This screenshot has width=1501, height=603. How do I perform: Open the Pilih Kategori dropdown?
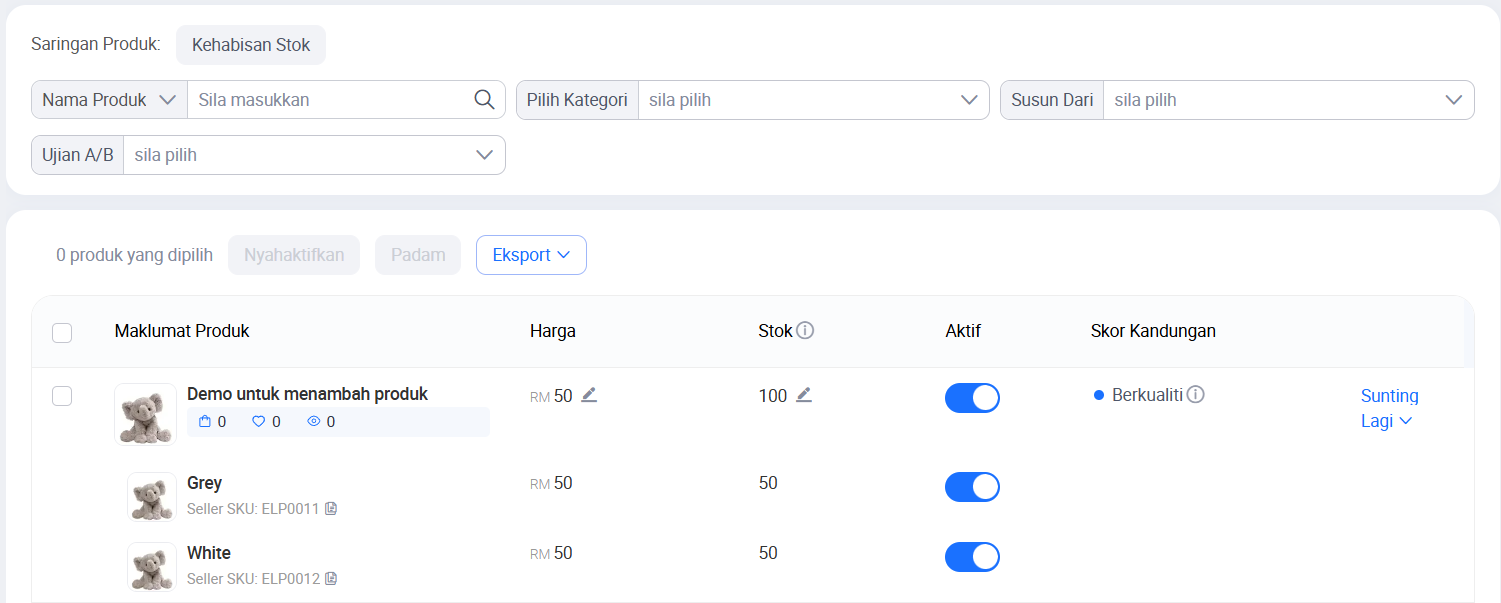point(812,100)
